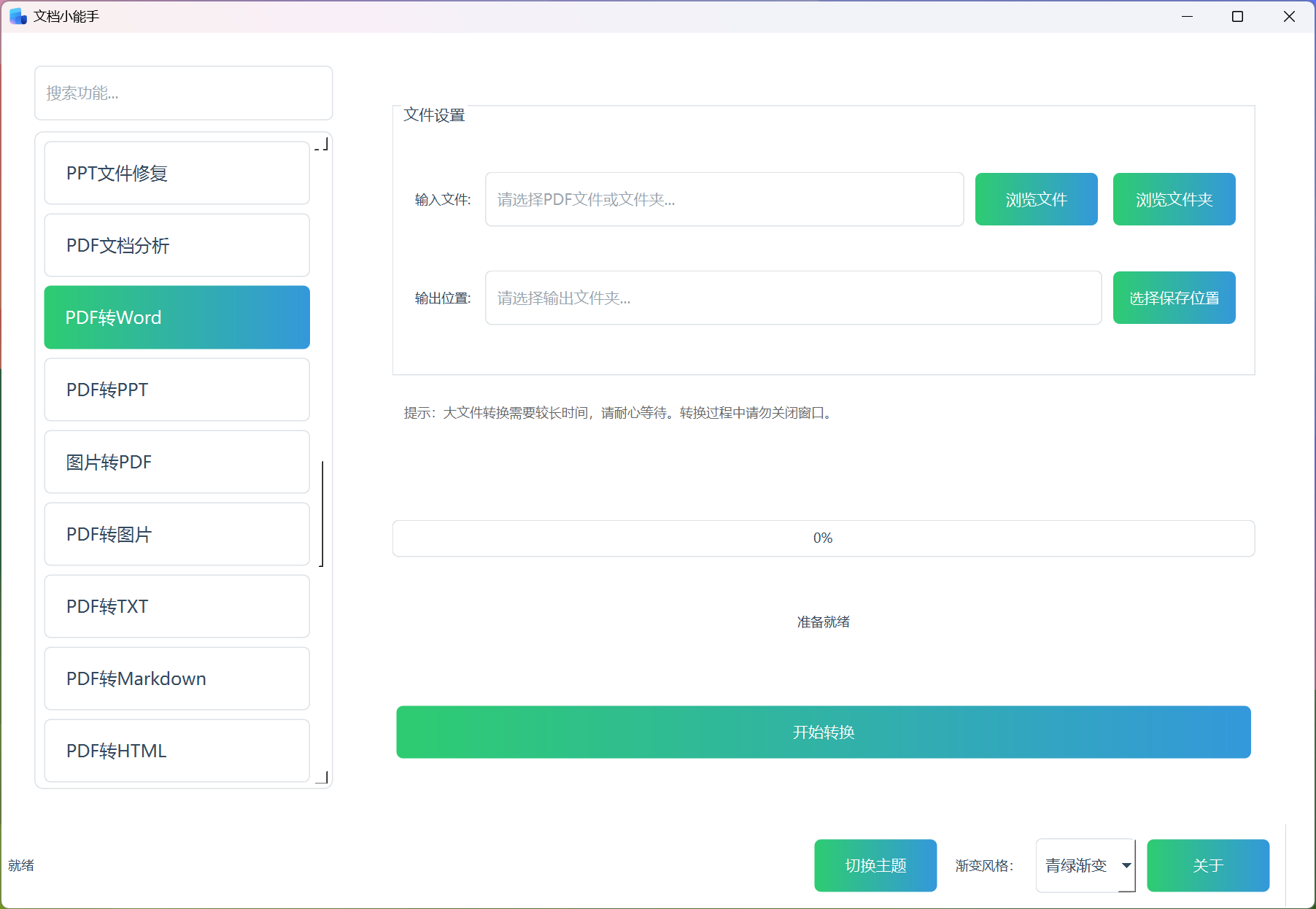Open the 关于 dialog
This screenshot has height=909, width=1316.
click(1207, 865)
